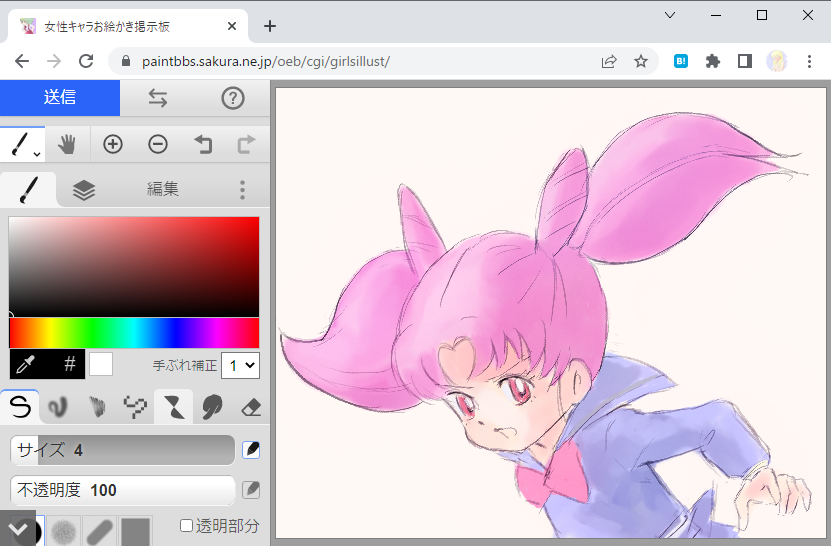Click the rainbow hue slider bar
Screen dimensions: 831x546
point(134,333)
